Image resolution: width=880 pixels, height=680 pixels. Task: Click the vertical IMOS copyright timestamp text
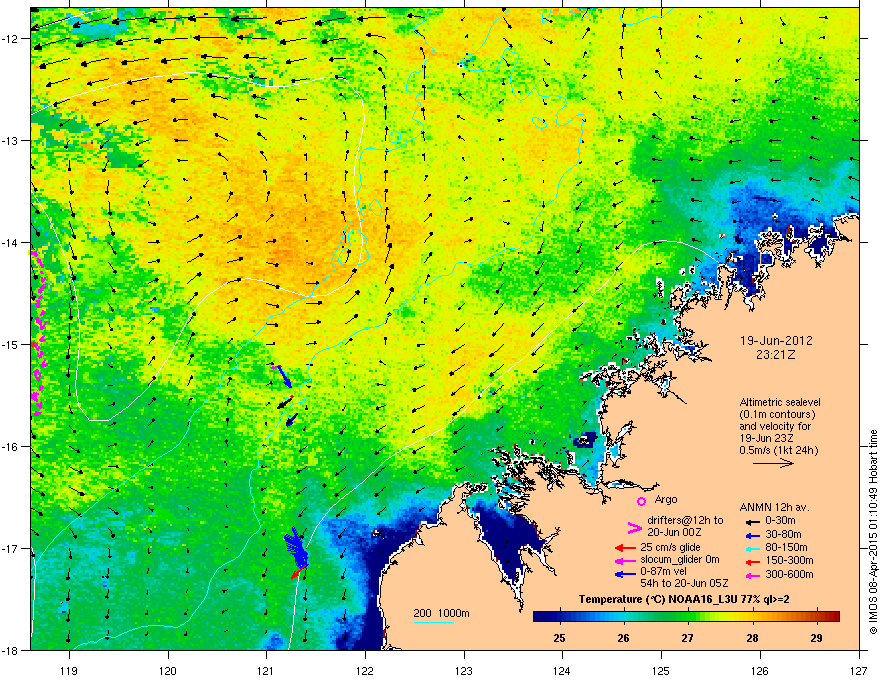873,532
